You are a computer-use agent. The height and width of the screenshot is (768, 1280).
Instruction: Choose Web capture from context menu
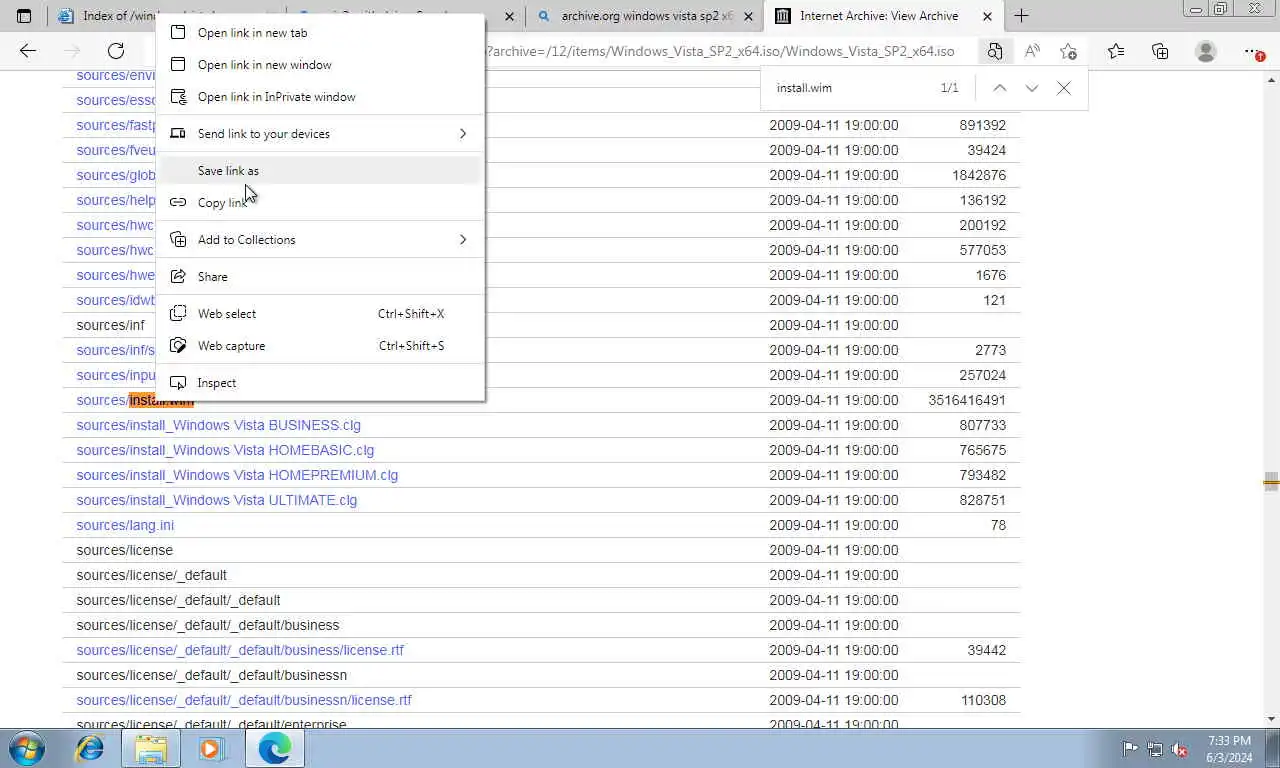tap(320, 346)
